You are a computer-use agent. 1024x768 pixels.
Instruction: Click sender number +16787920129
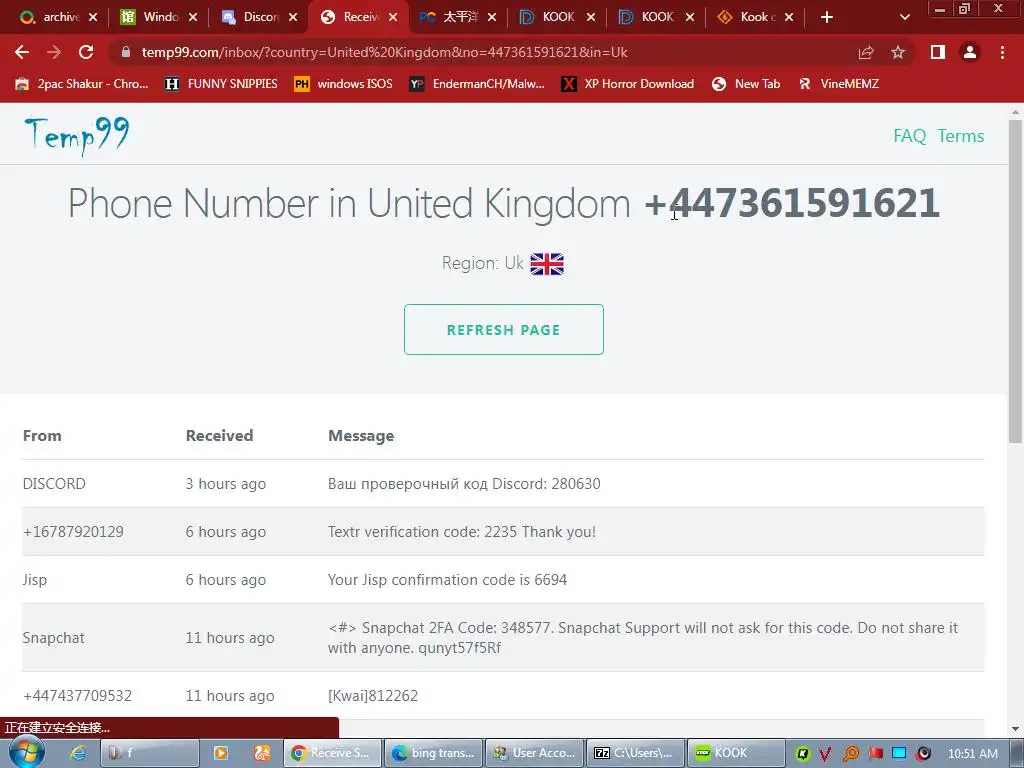pos(73,532)
